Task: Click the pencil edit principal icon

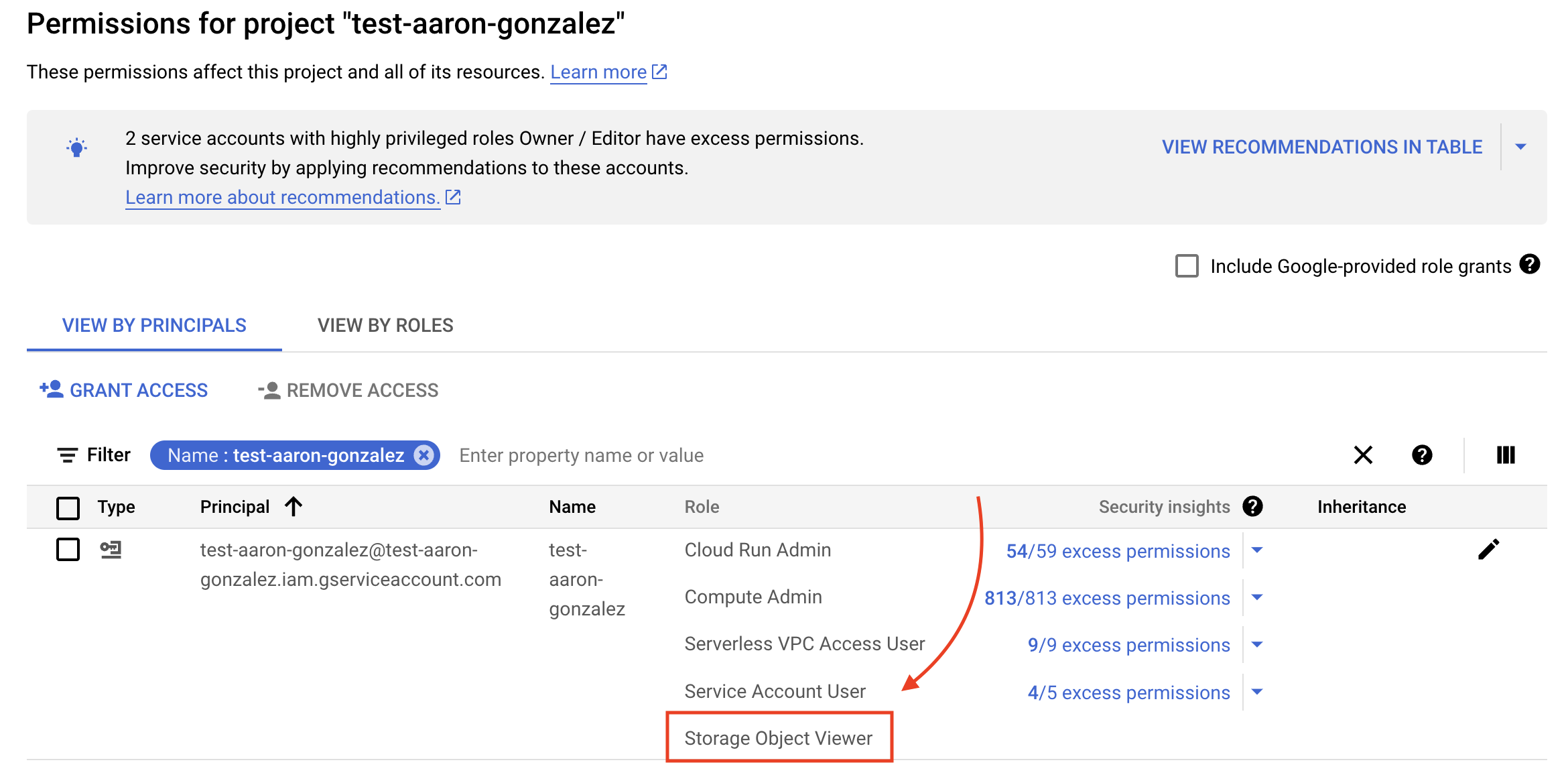Action: tap(1488, 550)
